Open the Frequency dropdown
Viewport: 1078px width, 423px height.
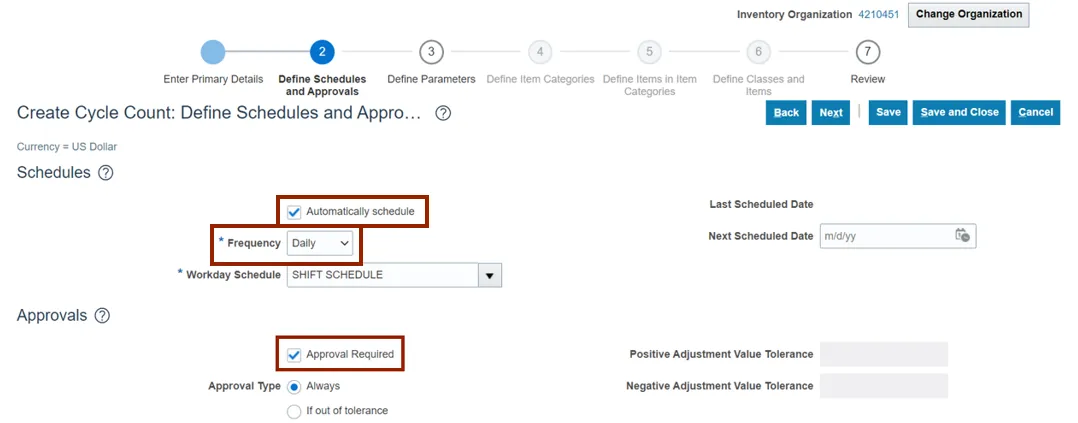(319, 243)
